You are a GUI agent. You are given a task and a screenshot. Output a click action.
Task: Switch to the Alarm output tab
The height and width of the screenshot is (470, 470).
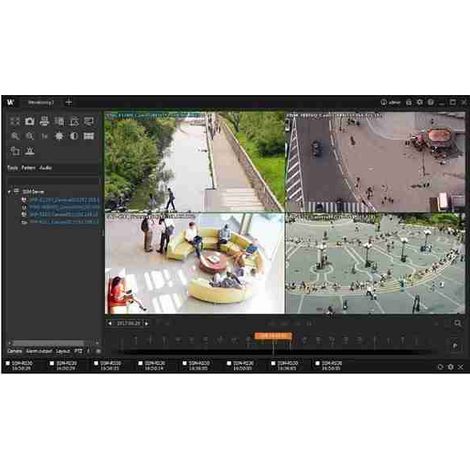click(x=39, y=351)
